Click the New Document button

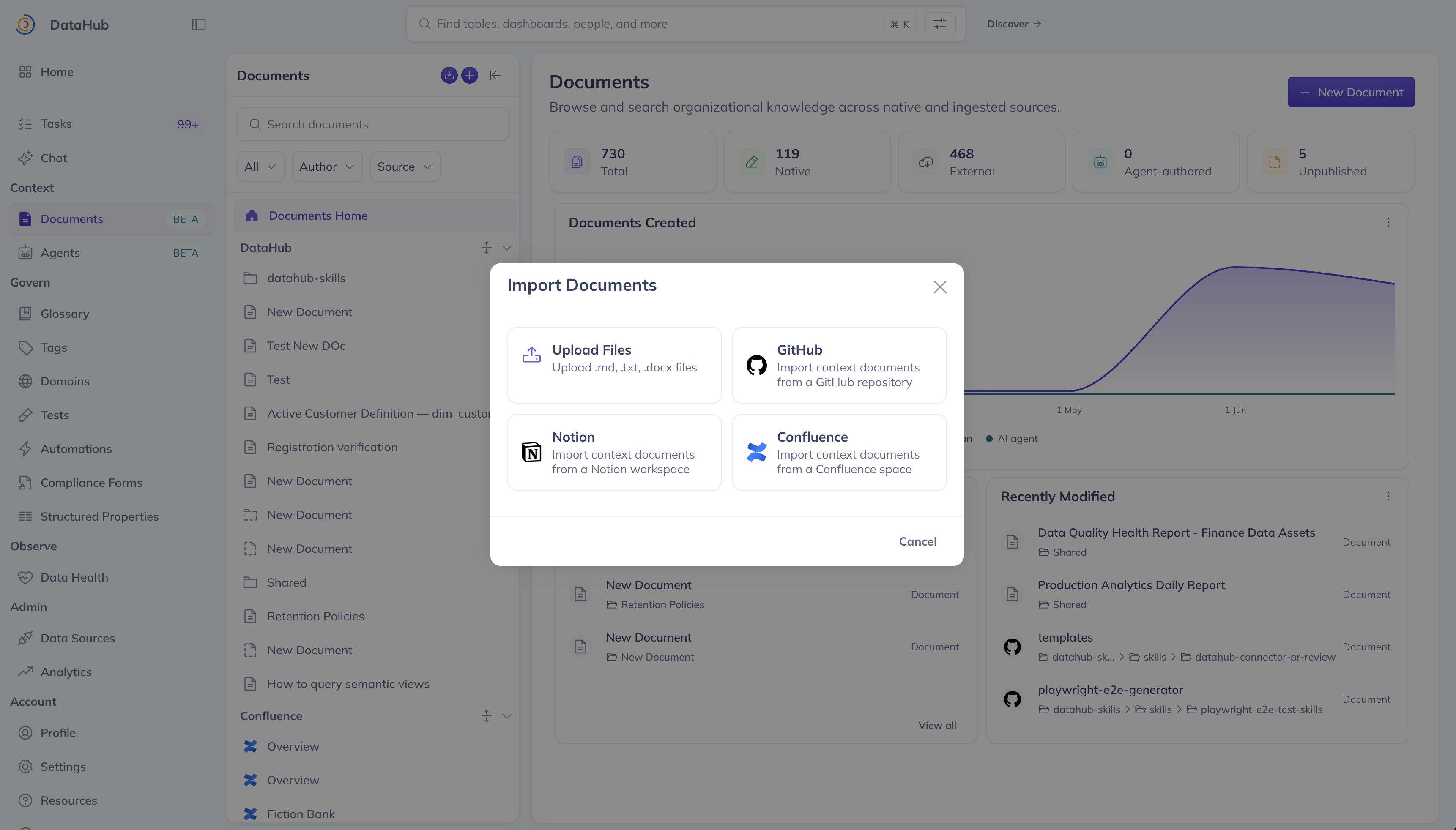(x=1351, y=93)
